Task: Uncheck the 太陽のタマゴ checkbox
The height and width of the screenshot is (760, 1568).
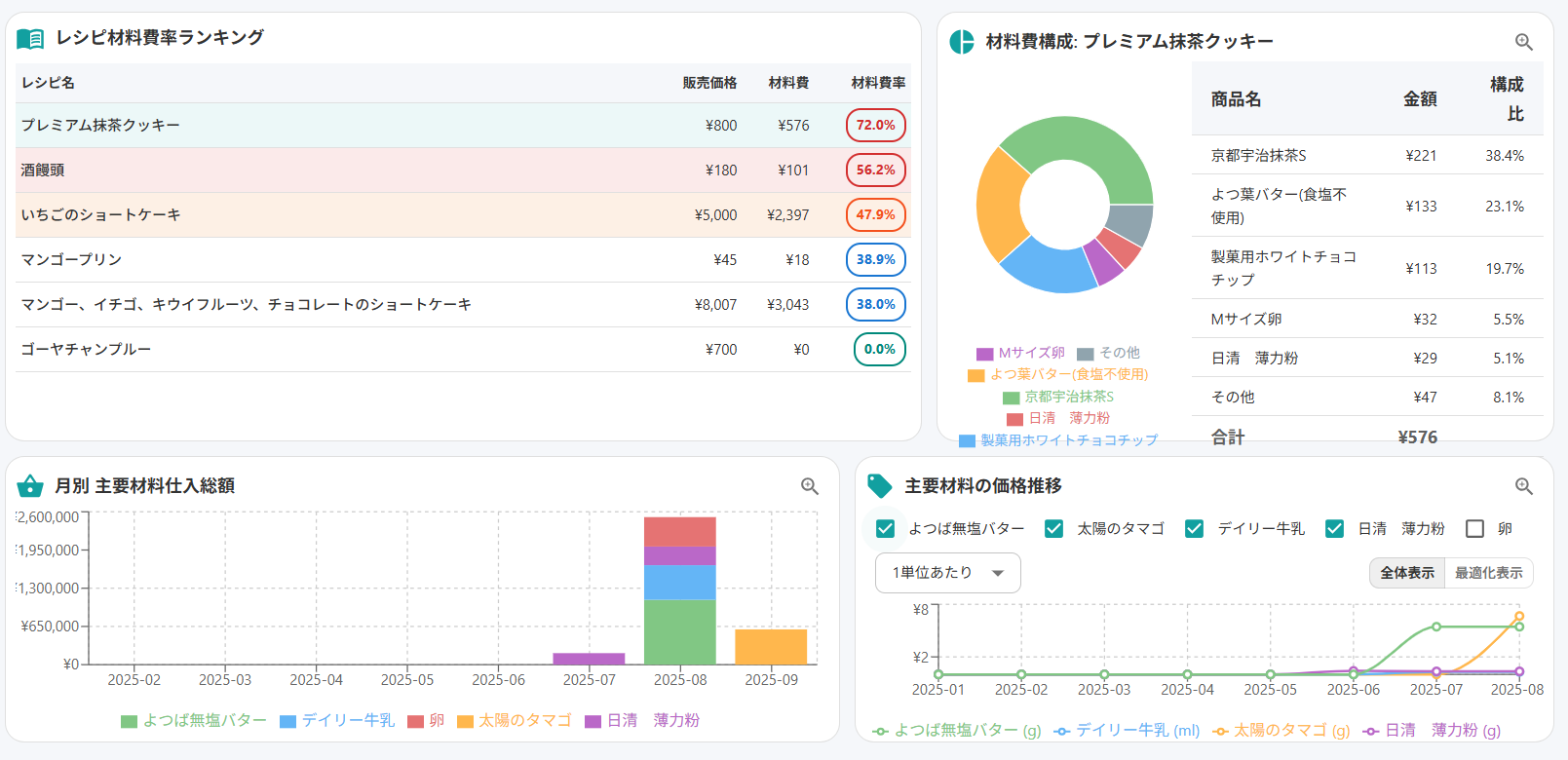Action: (x=1053, y=528)
